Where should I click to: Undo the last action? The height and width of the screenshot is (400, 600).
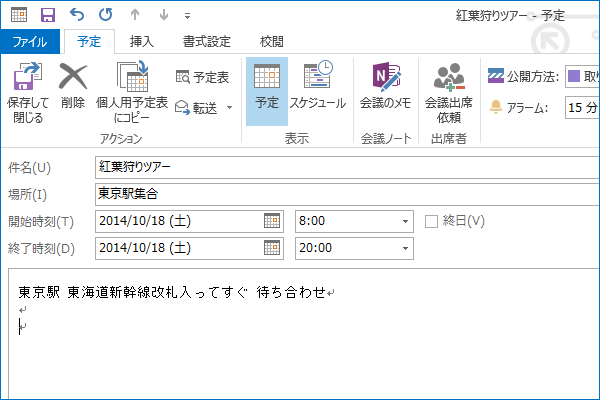(x=77, y=15)
